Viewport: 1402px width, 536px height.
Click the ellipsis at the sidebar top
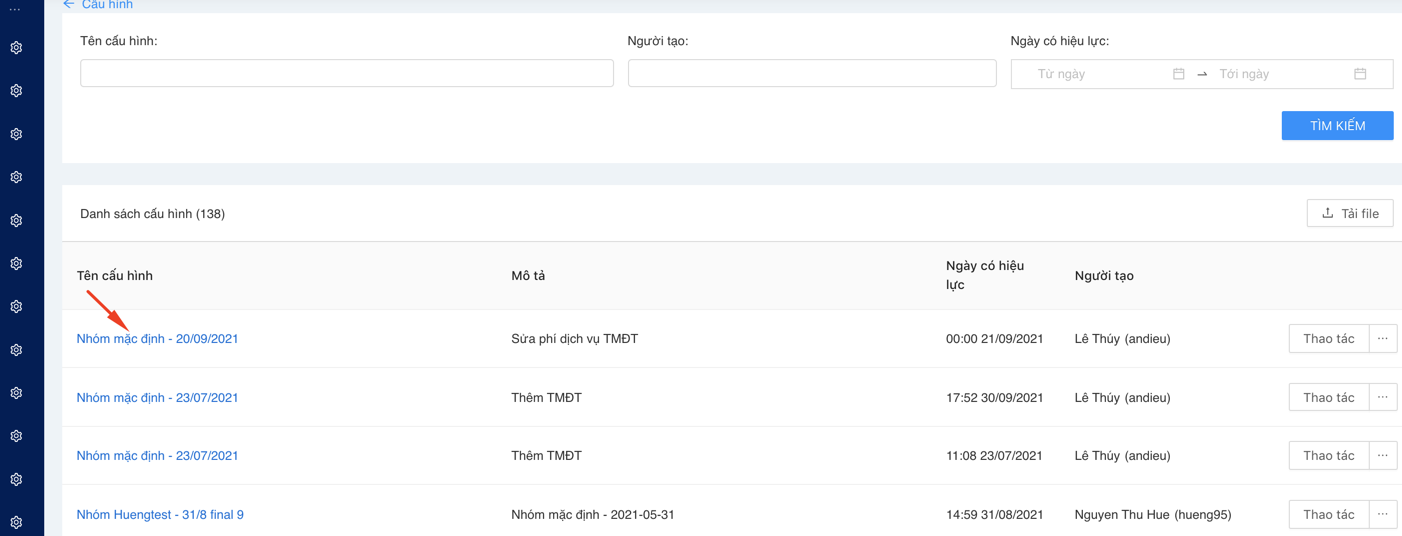(15, 9)
